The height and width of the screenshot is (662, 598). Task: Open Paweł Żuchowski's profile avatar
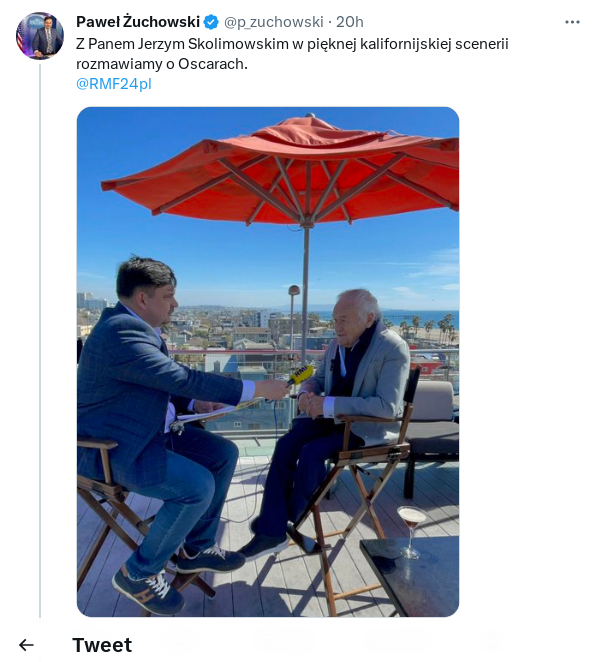(40, 35)
